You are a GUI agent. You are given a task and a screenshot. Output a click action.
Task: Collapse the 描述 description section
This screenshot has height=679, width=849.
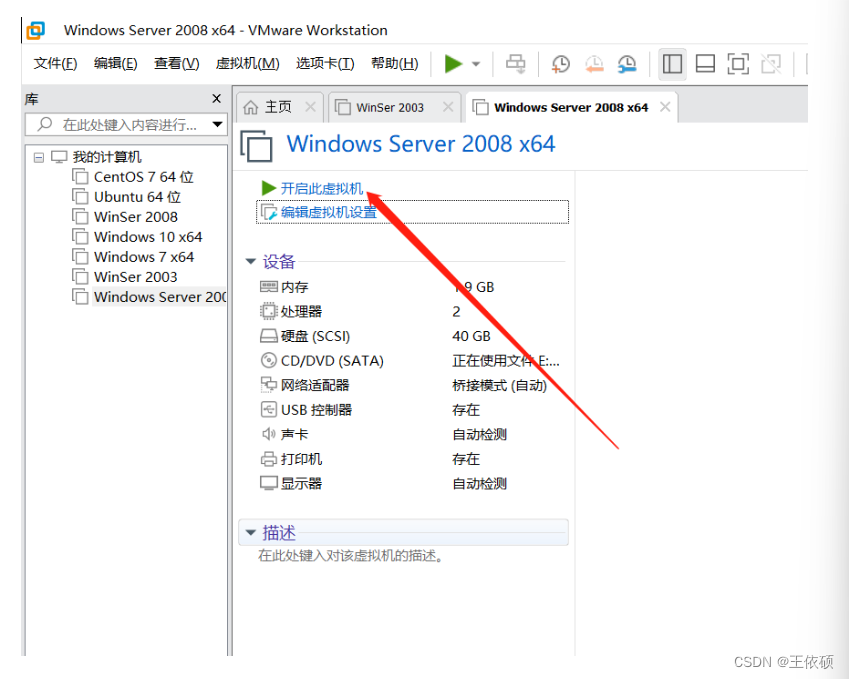(250, 533)
